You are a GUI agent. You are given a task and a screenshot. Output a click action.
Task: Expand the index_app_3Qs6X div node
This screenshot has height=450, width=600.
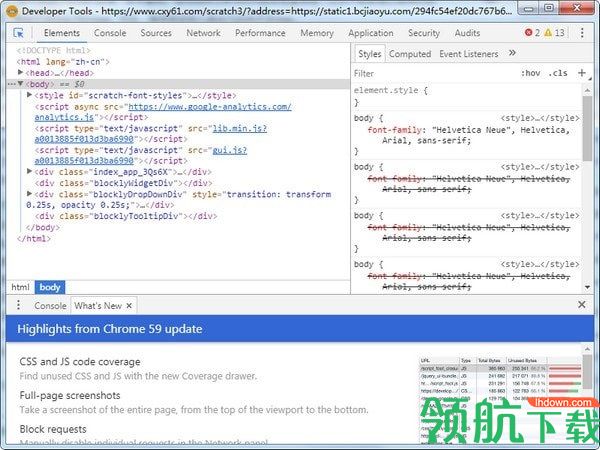click(x=29, y=171)
